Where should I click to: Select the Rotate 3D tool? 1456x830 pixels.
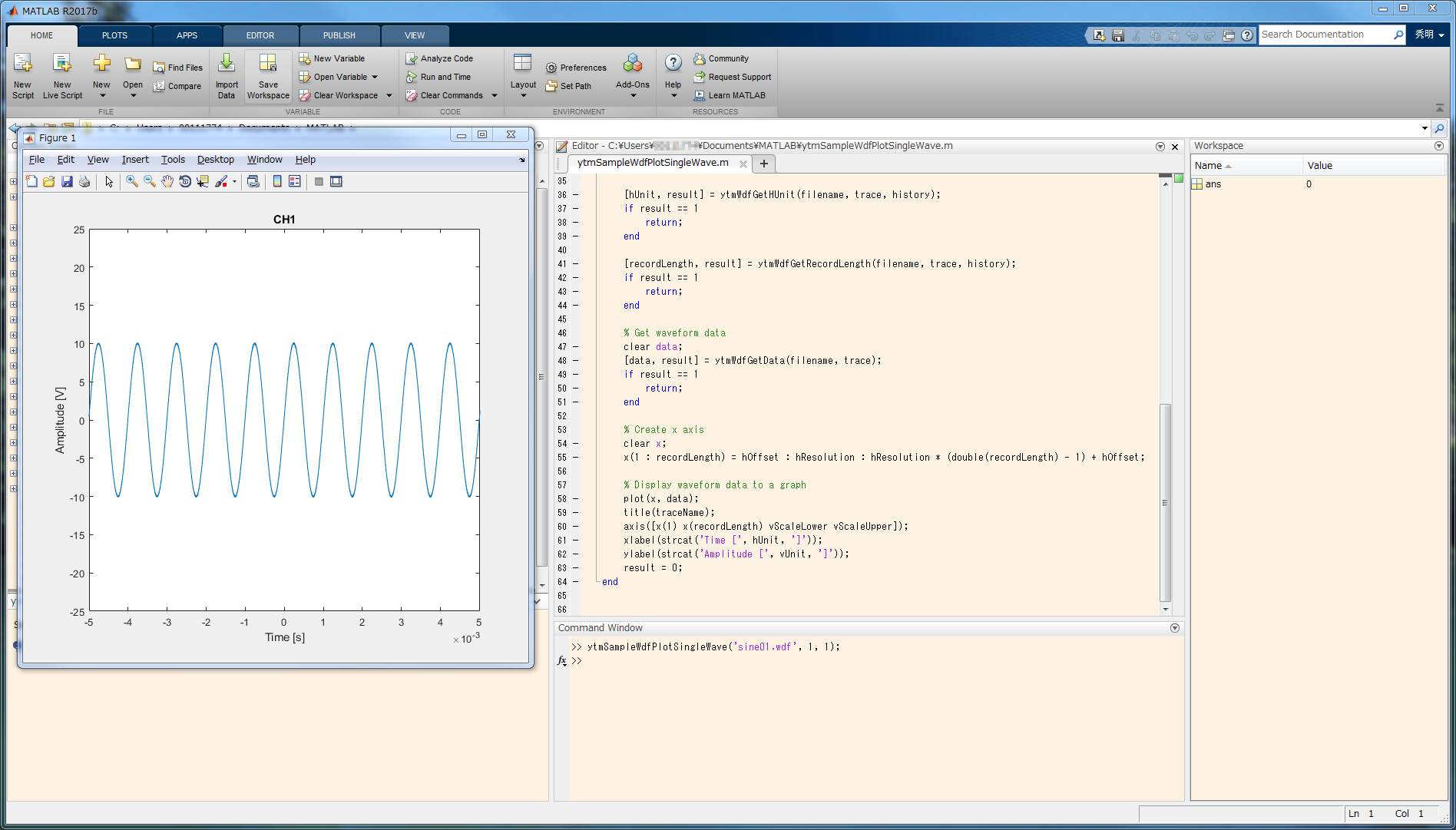(x=185, y=182)
